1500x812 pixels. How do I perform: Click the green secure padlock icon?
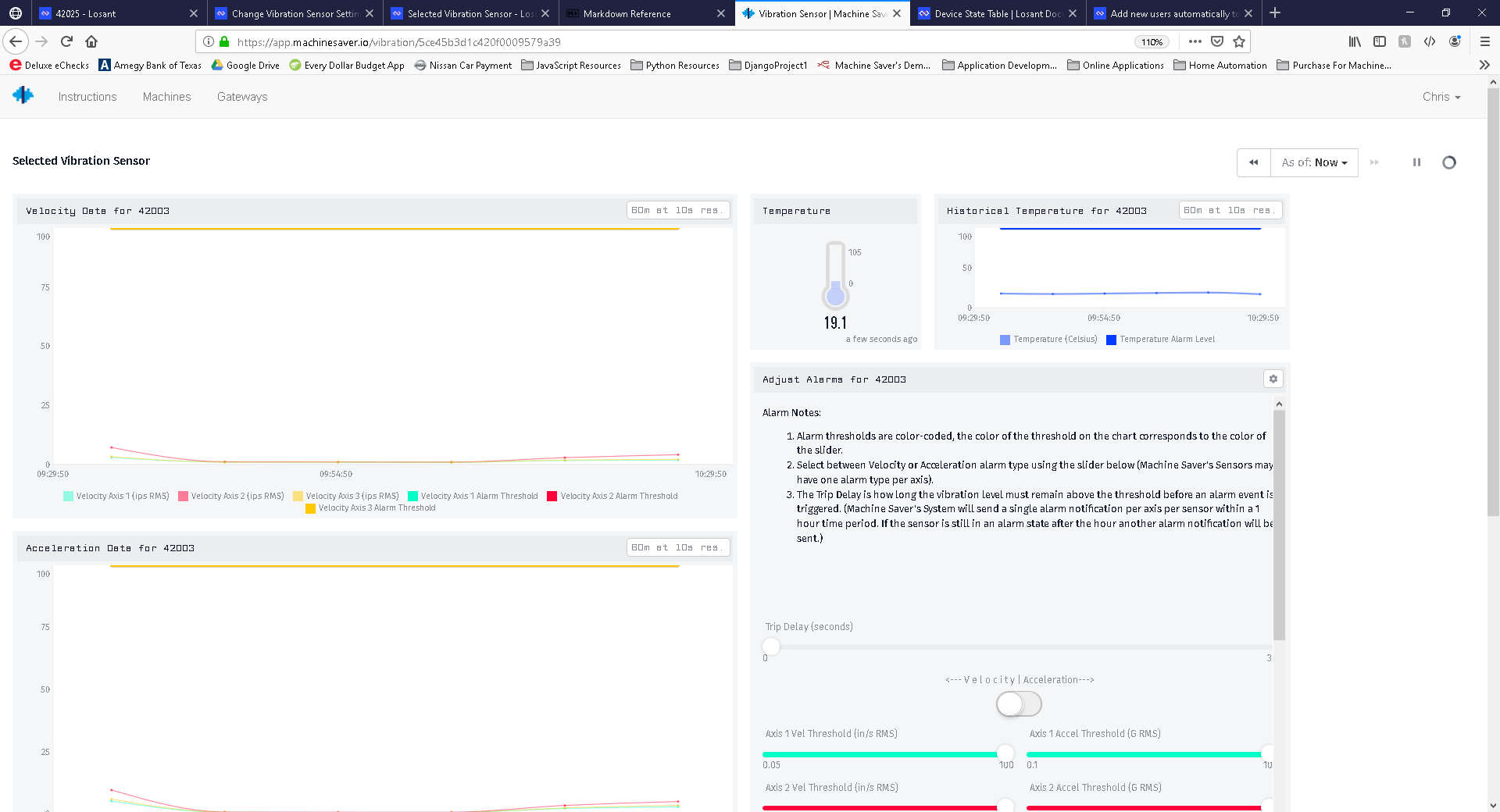(x=224, y=41)
